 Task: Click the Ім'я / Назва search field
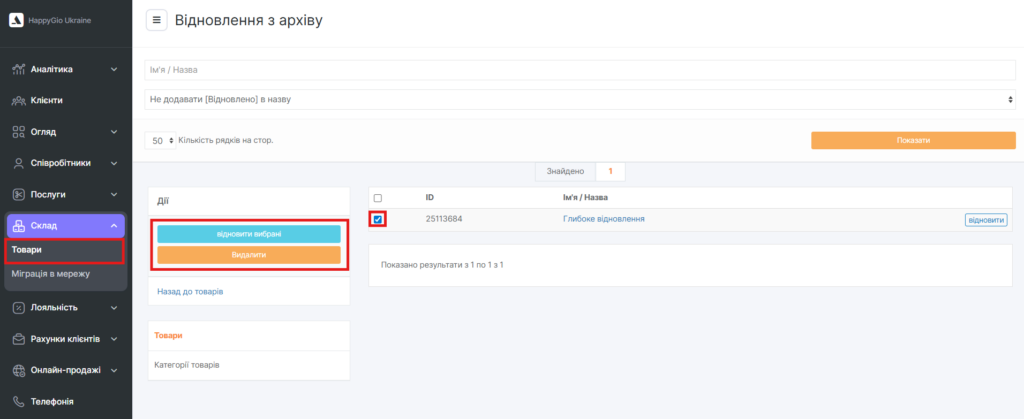[580, 70]
